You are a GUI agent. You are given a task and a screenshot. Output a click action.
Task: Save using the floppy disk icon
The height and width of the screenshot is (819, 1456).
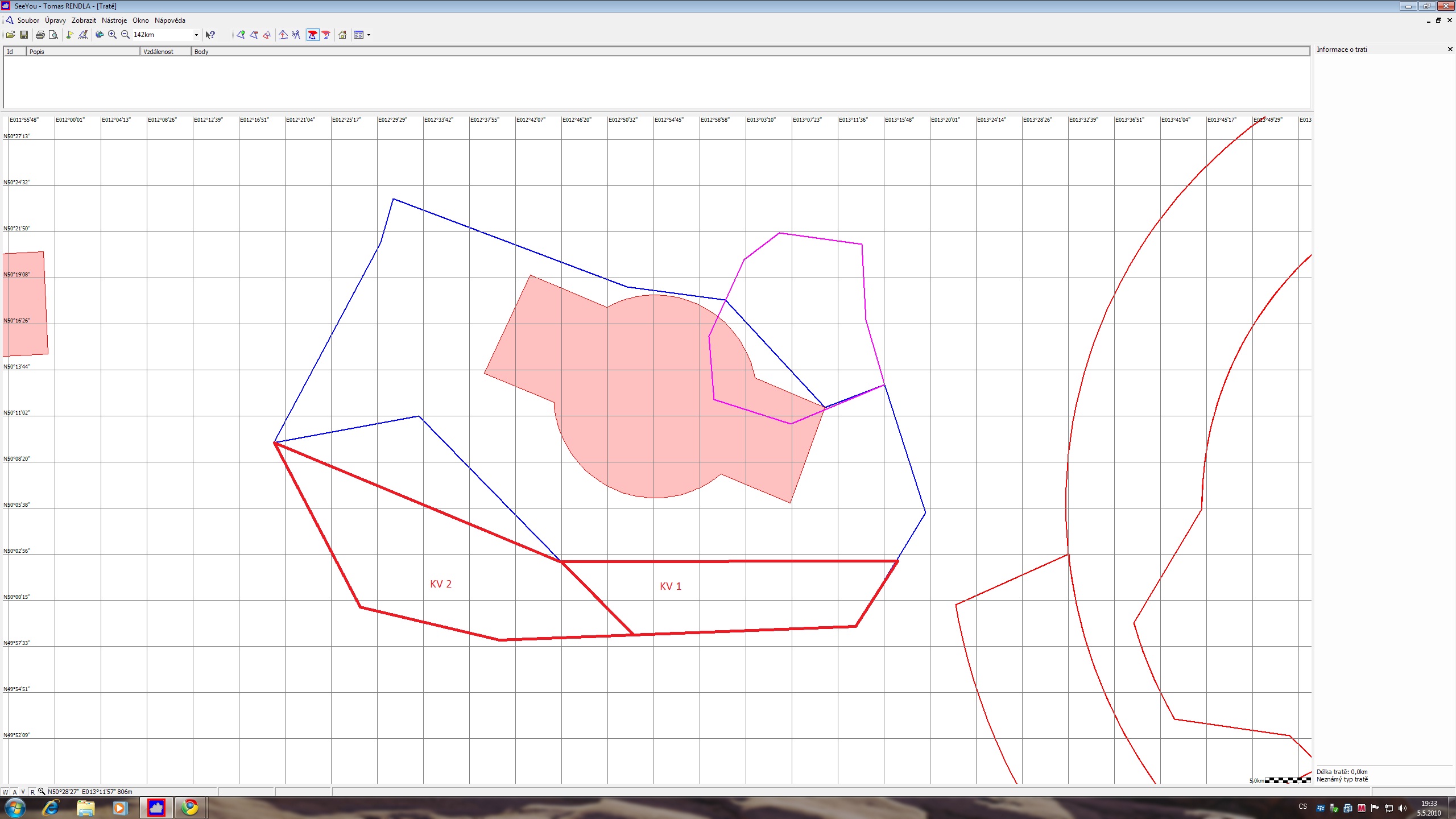[24, 35]
